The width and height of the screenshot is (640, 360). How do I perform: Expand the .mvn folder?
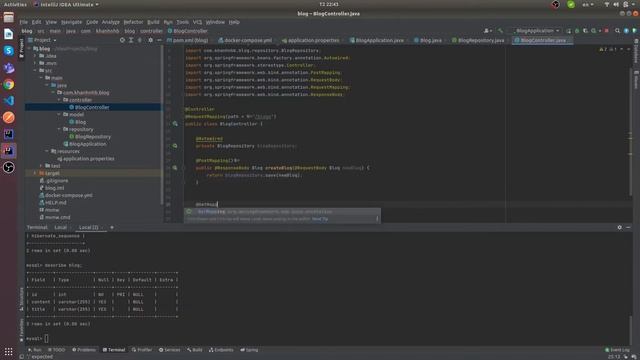click(36, 63)
